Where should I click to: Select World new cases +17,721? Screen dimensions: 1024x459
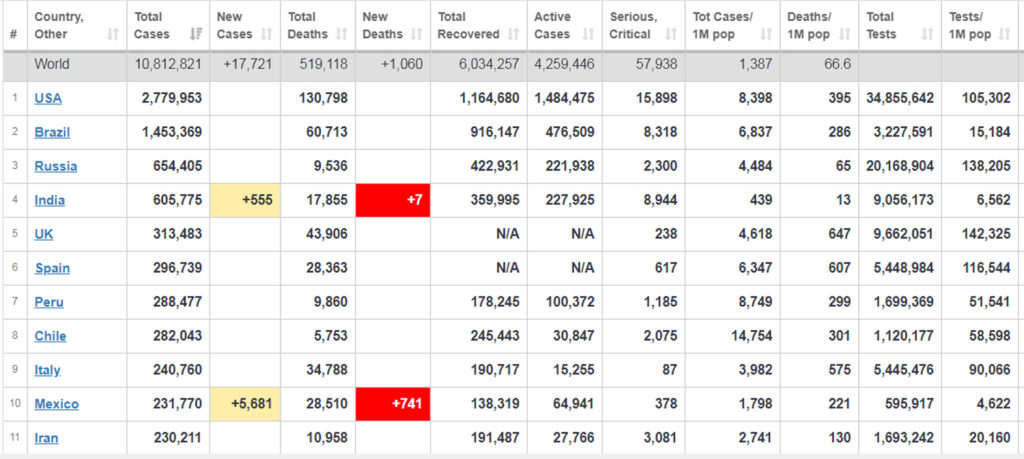tap(247, 65)
